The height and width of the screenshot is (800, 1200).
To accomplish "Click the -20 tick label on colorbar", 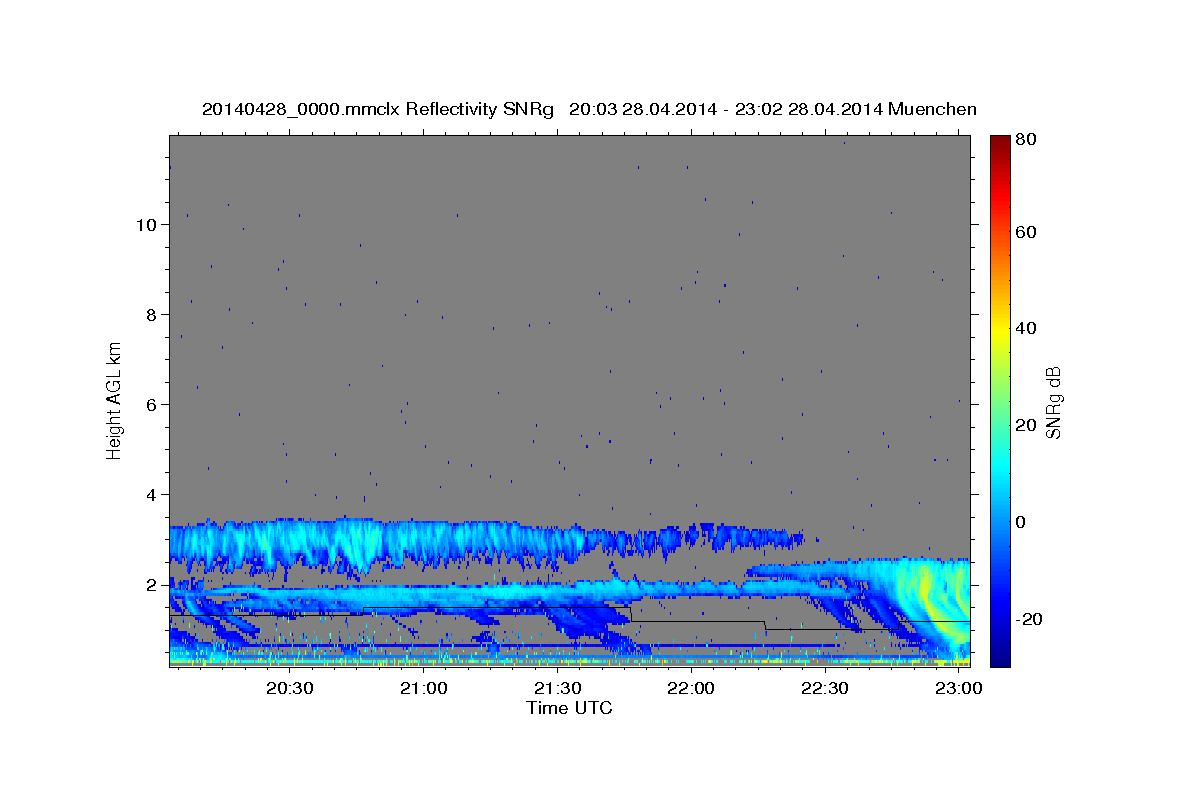I will click(x=1028, y=619).
